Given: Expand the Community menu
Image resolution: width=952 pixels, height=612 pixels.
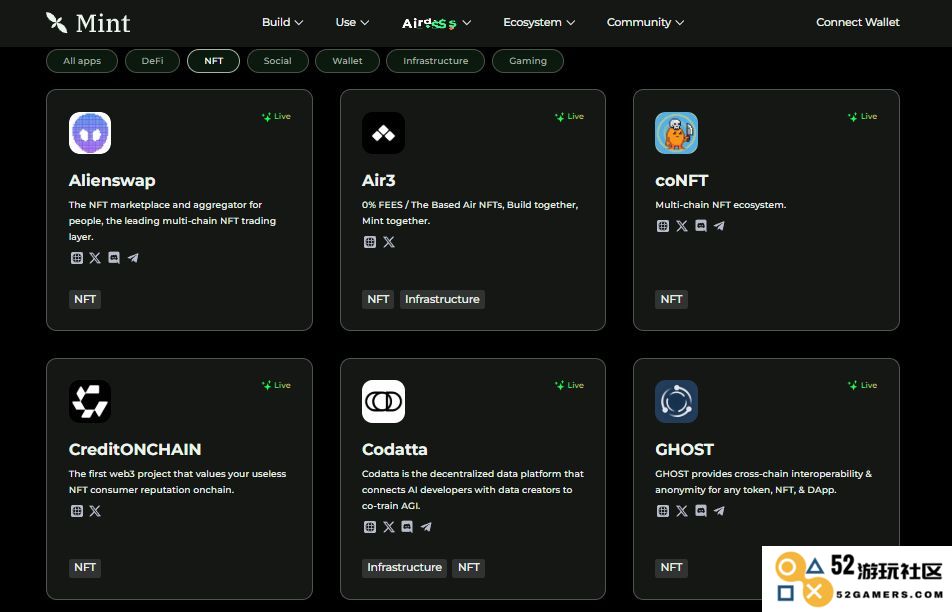Looking at the screenshot, I should point(645,22).
